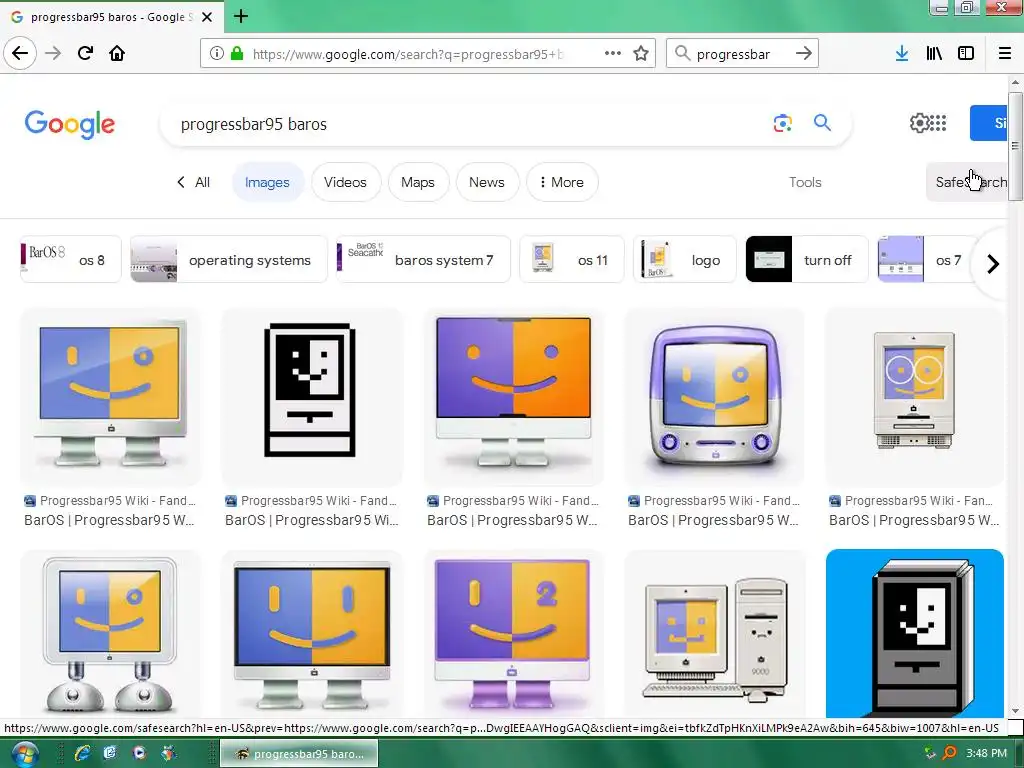Click the Firefox search box with 'progressbar'
Viewport: 1024px width, 768px height.
tap(741, 54)
